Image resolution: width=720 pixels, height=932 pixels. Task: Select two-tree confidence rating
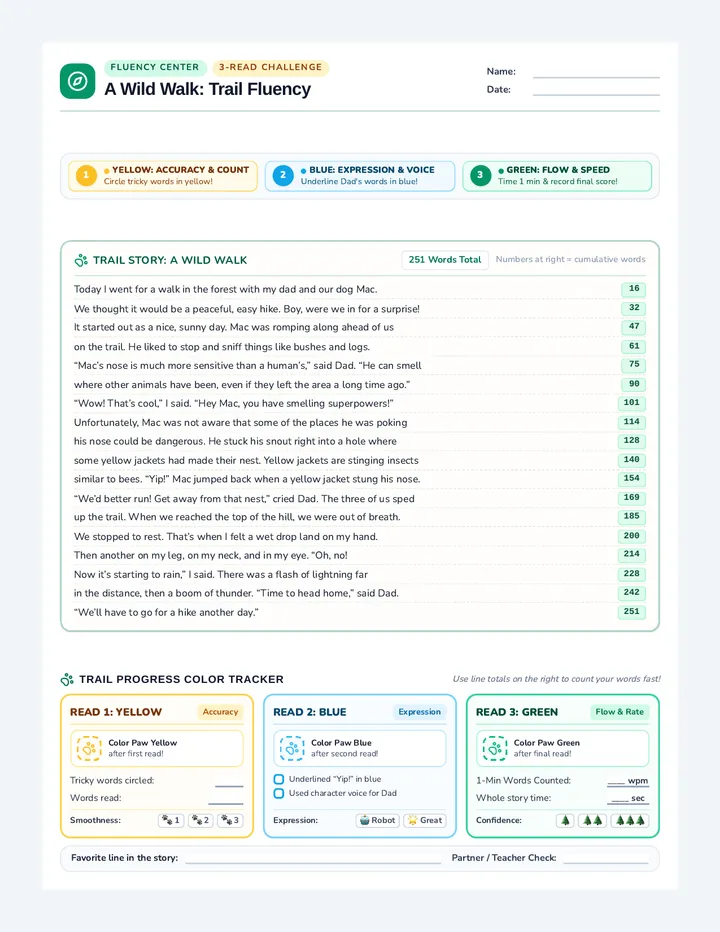click(593, 820)
